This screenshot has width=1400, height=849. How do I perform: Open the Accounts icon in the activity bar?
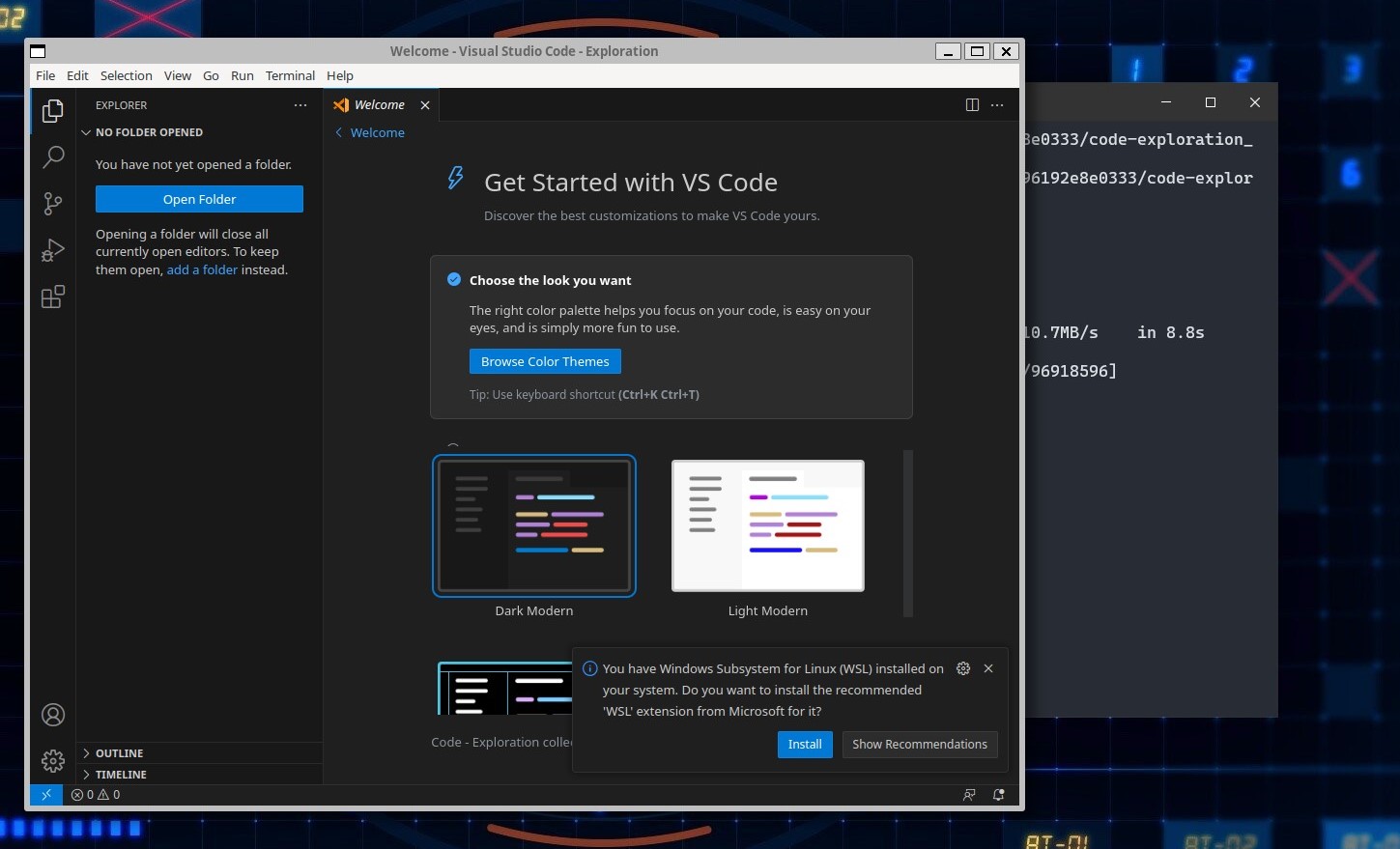pos(53,715)
